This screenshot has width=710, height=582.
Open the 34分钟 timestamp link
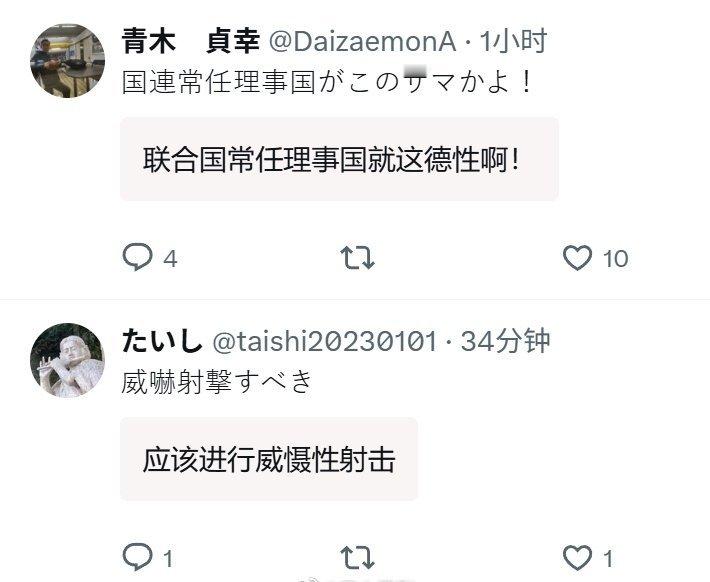(x=505, y=341)
